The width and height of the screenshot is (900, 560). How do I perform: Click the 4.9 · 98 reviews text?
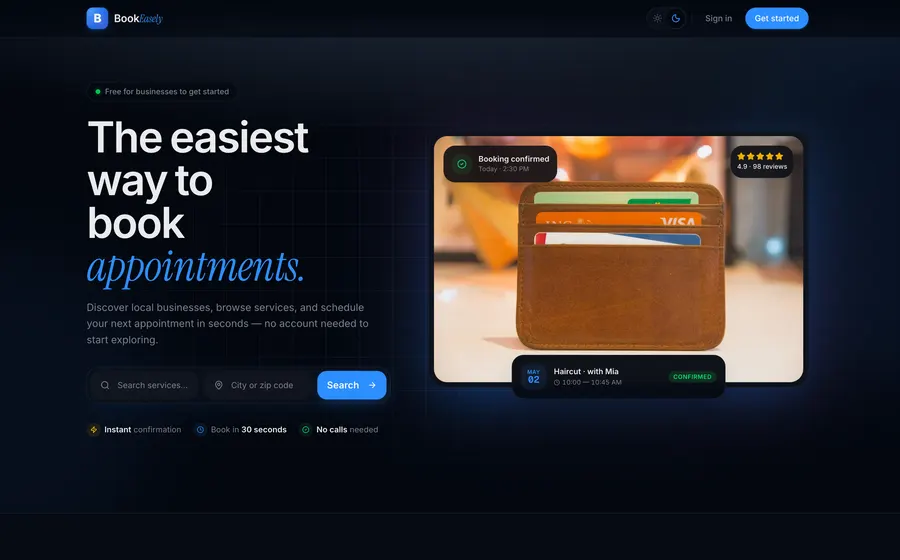click(762, 166)
